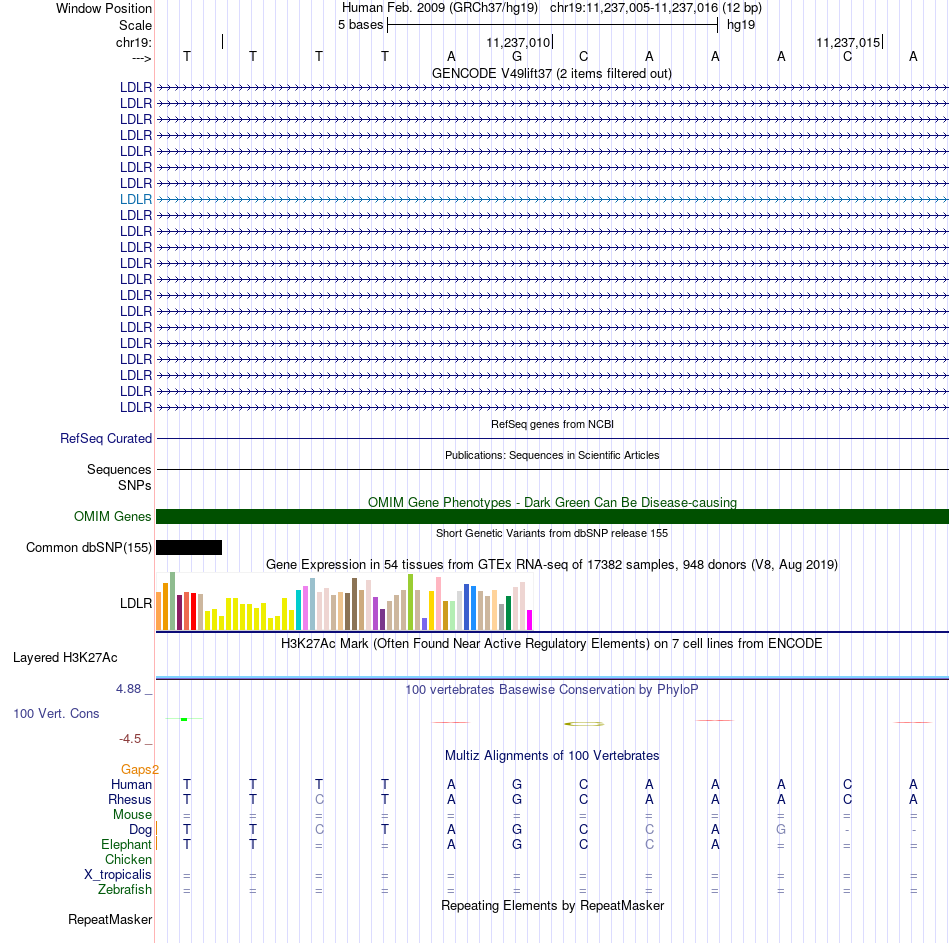Screen dimensions: 950x943
Task: Click the 11,237,010 coordinate marker
Action: pos(518,42)
